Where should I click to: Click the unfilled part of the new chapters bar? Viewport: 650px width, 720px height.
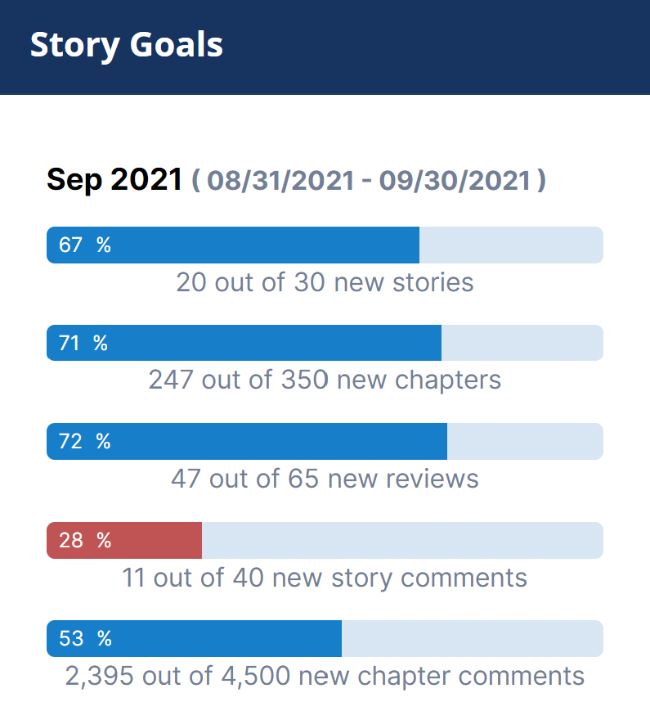tap(521, 343)
